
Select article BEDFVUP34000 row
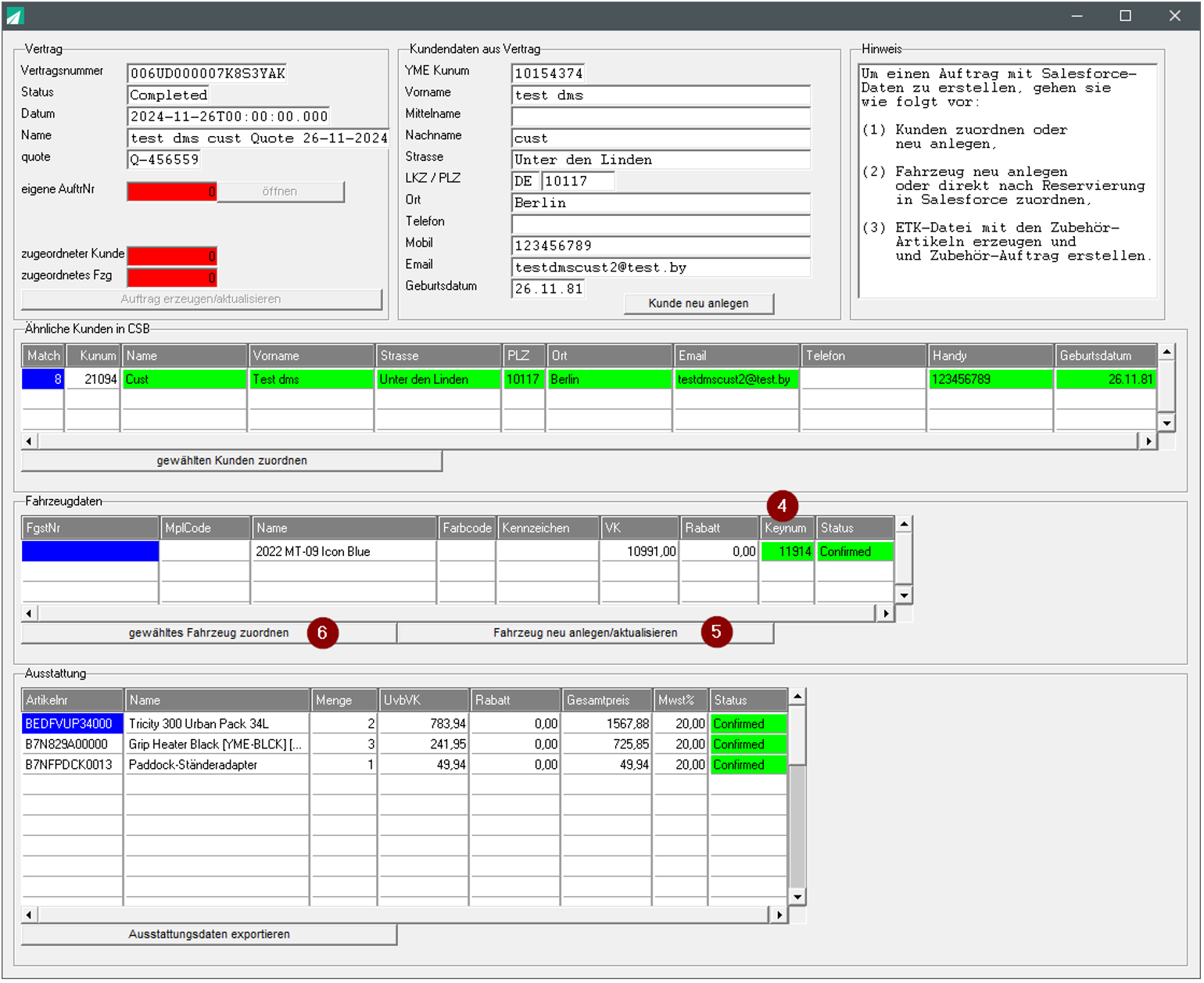[403, 723]
